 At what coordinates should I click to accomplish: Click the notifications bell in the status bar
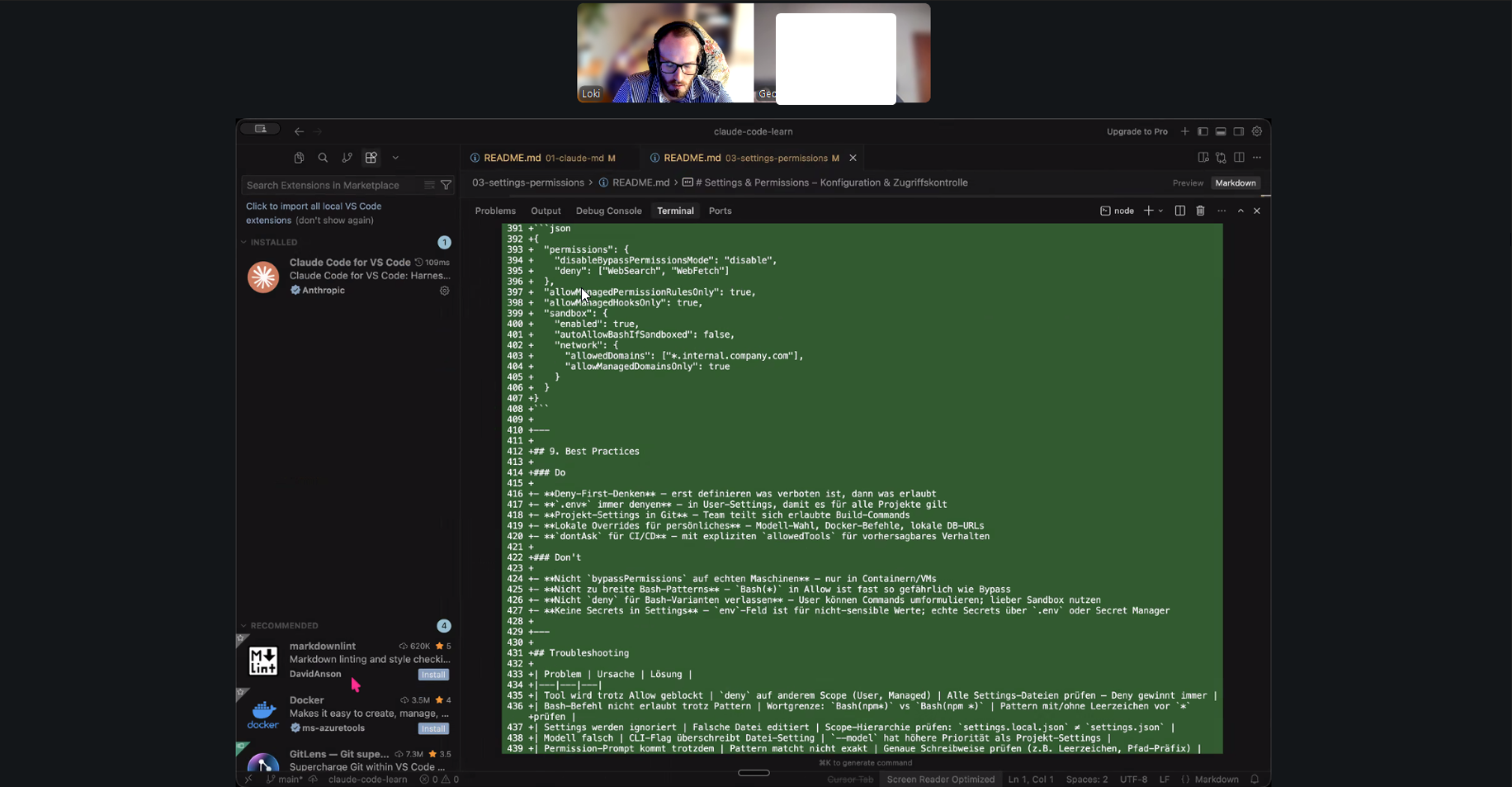[1255, 779]
